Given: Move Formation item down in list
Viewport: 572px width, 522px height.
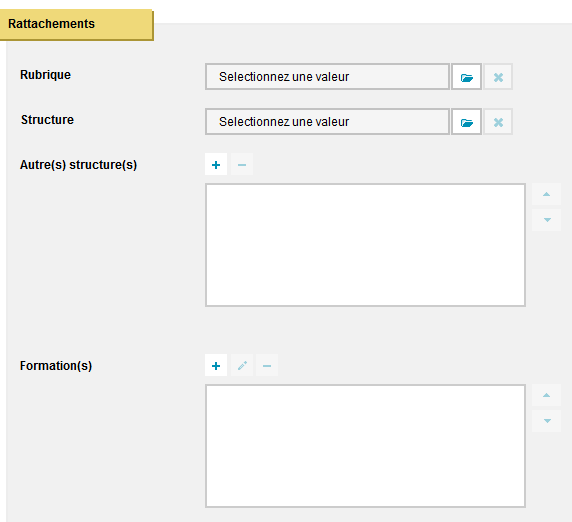Looking at the screenshot, I should (x=546, y=421).
